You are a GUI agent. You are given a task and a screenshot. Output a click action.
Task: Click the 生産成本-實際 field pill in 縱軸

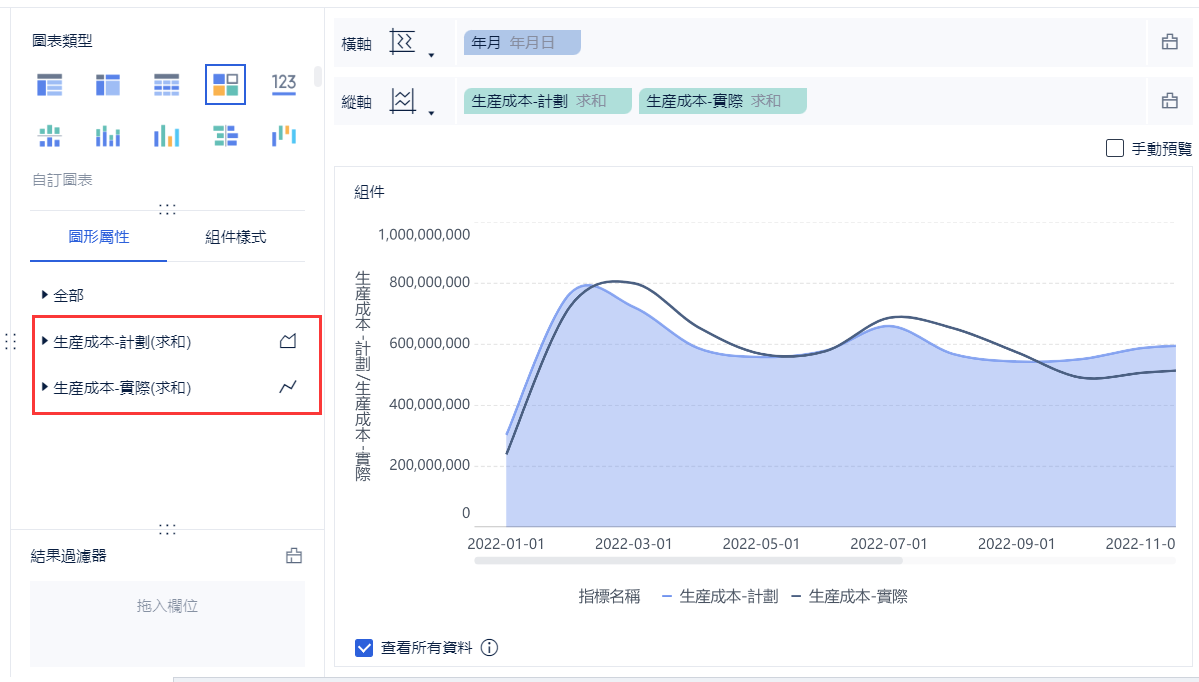tap(722, 101)
